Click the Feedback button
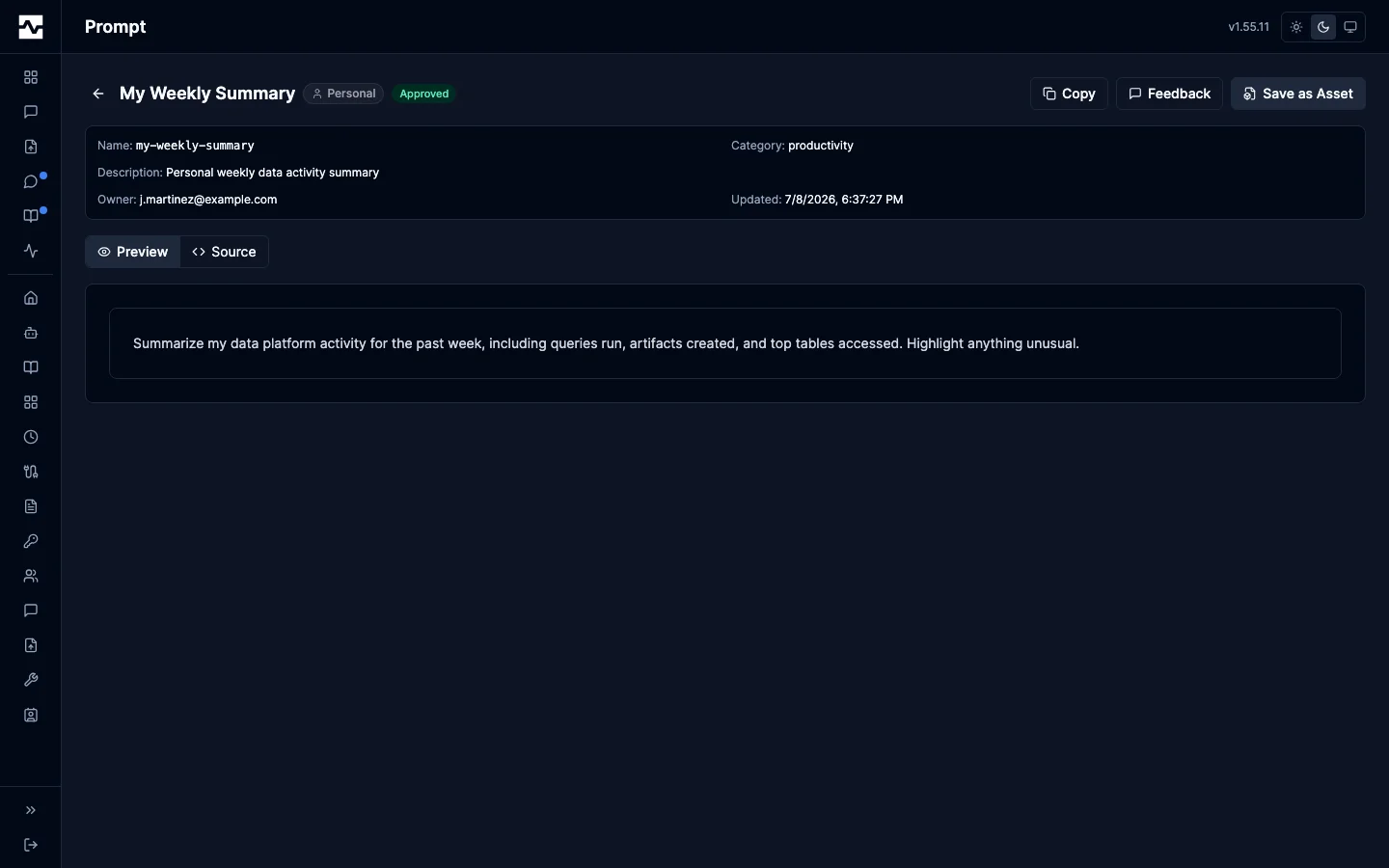The width and height of the screenshot is (1389, 868). click(x=1169, y=94)
